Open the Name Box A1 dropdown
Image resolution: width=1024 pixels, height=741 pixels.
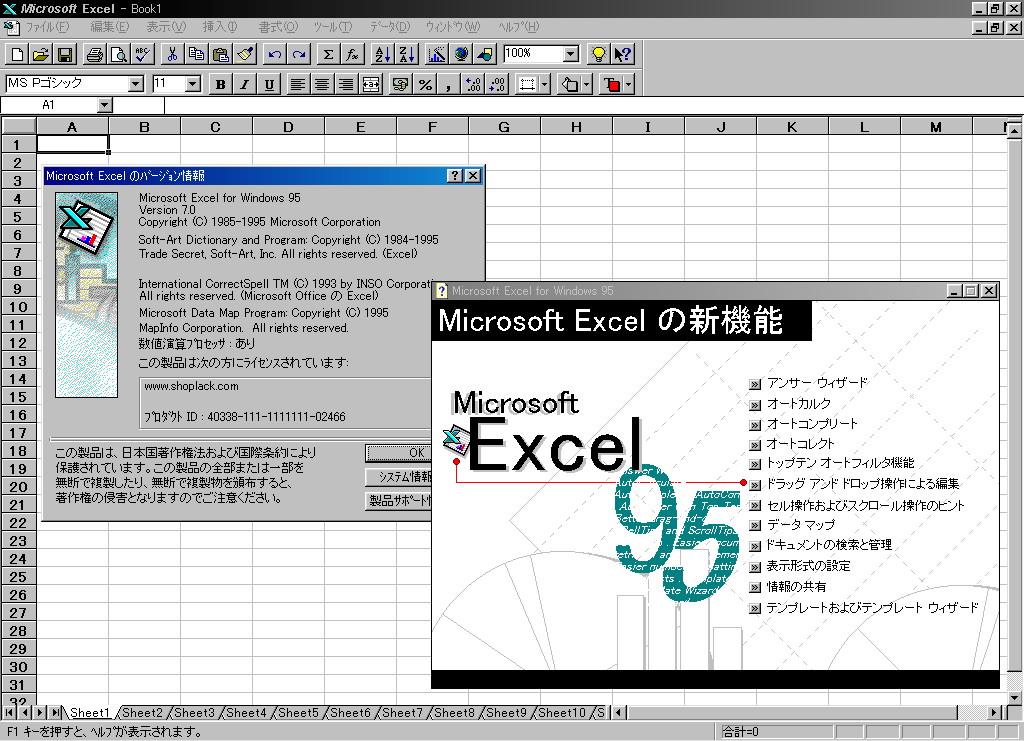click(104, 104)
